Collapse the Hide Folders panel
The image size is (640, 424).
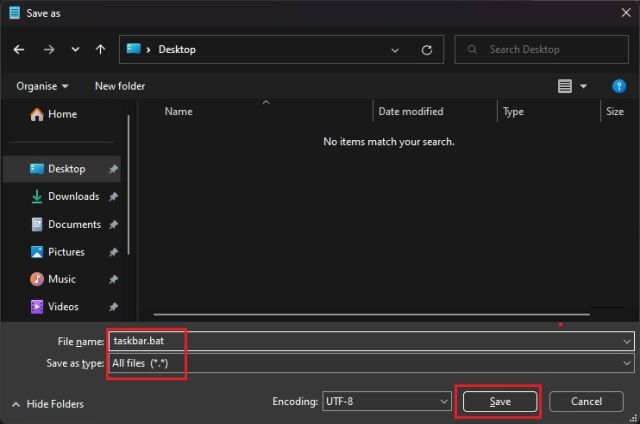point(47,404)
